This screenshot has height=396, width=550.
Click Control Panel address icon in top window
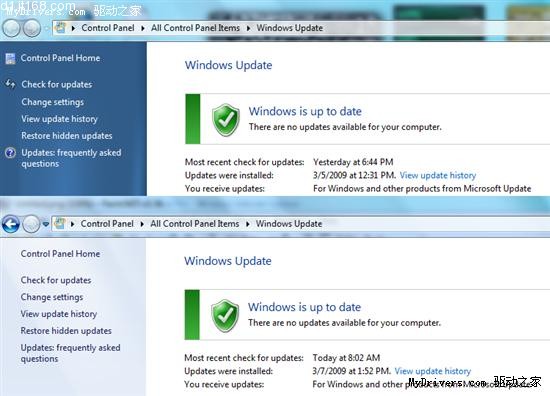(x=60, y=28)
